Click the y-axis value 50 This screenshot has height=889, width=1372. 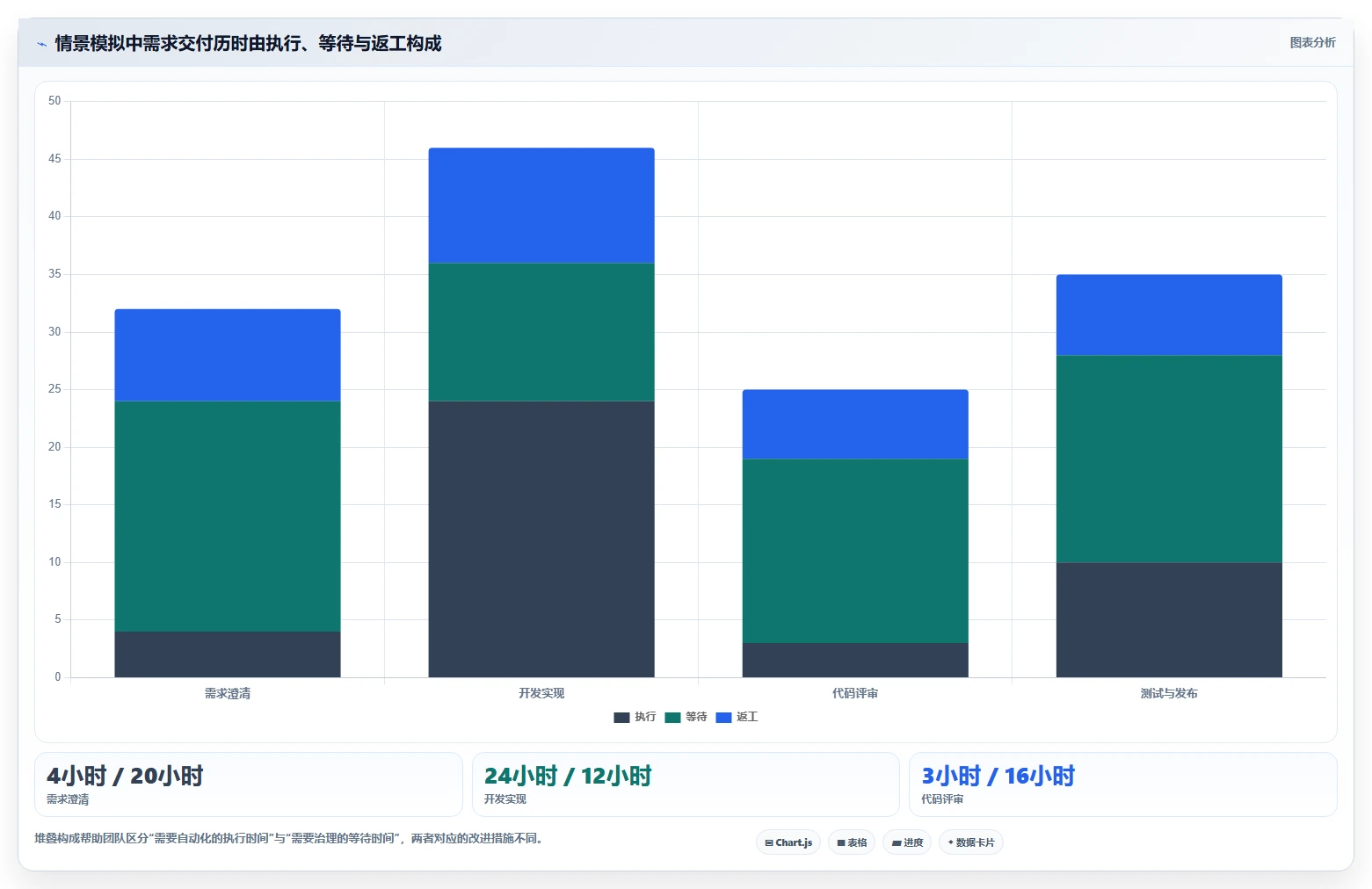pos(54,101)
